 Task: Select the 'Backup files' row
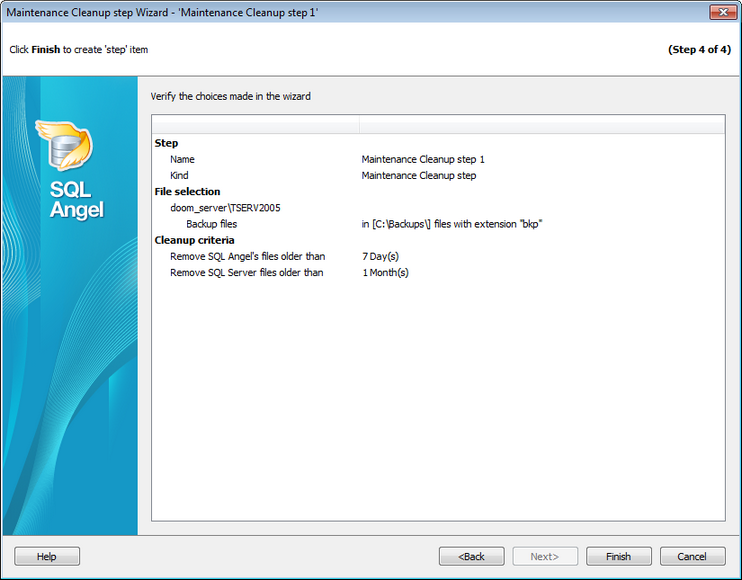click(212, 224)
